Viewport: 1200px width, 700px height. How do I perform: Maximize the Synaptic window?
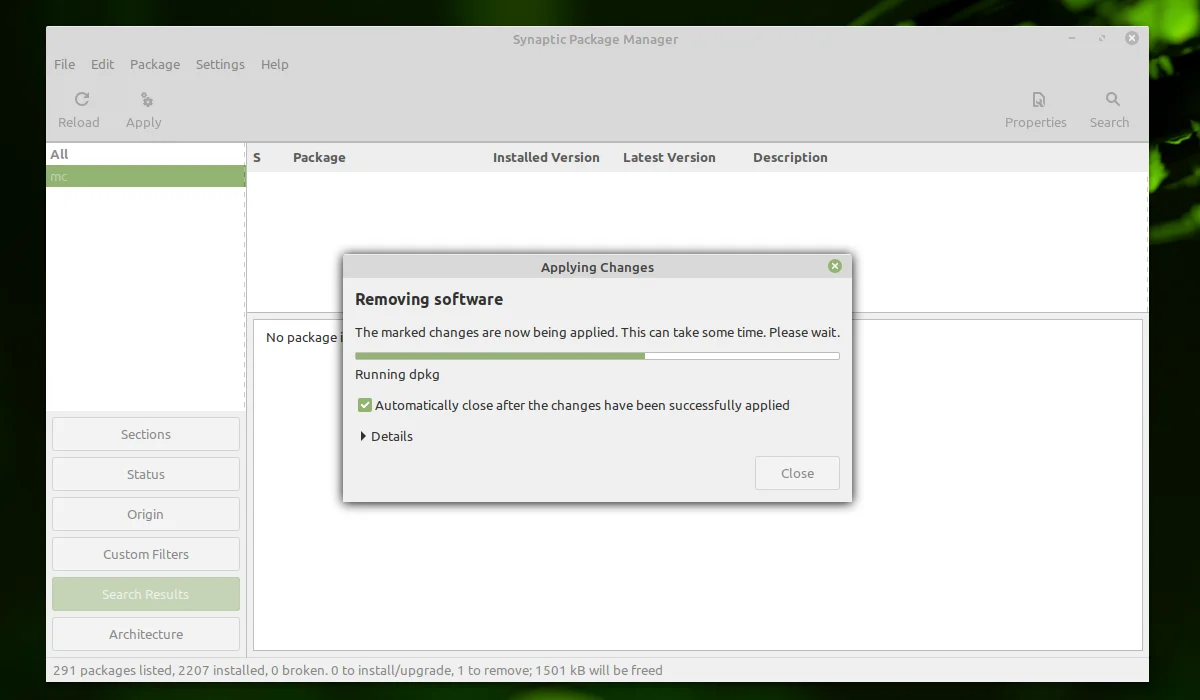1102,38
